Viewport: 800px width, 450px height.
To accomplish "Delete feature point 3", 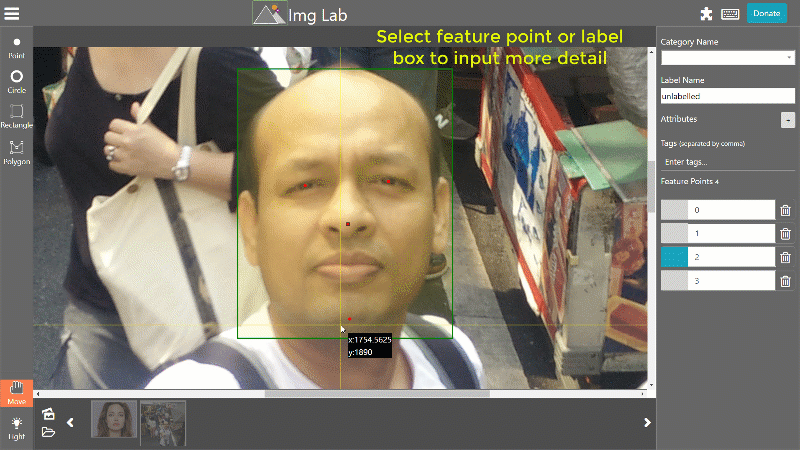I will coord(785,281).
